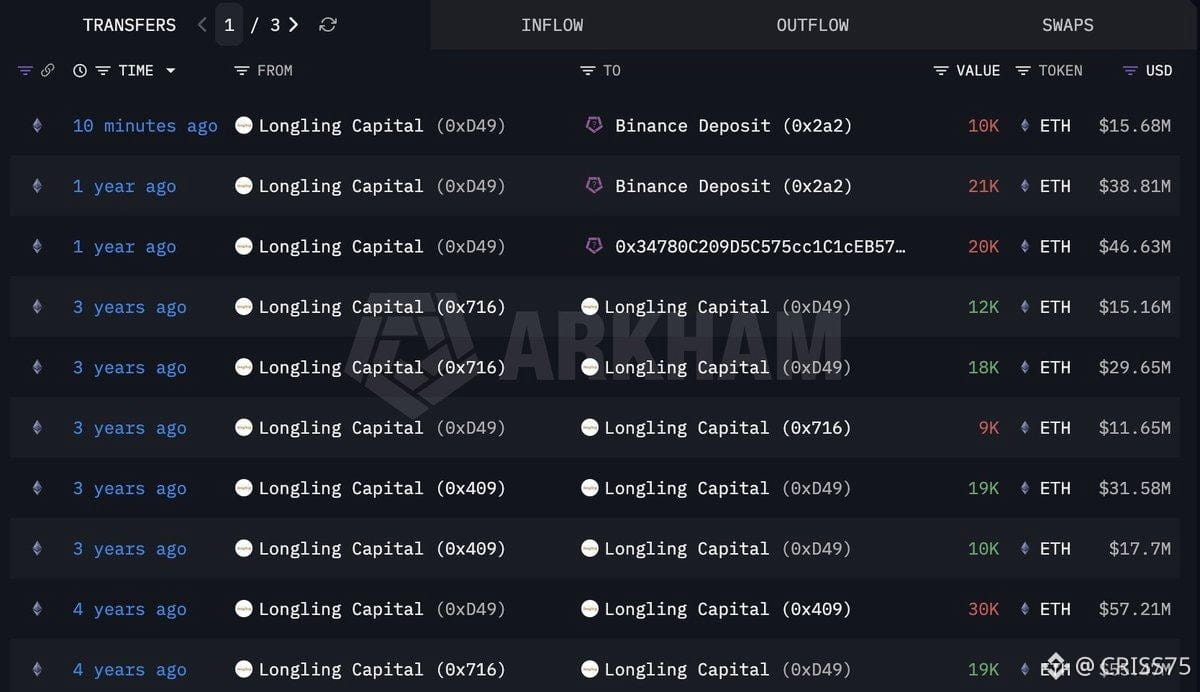Image resolution: width=1200 pixels, height=692 pixels.
Task: Click ETH token icon in $29.65M row
Action: (1024, 367)
